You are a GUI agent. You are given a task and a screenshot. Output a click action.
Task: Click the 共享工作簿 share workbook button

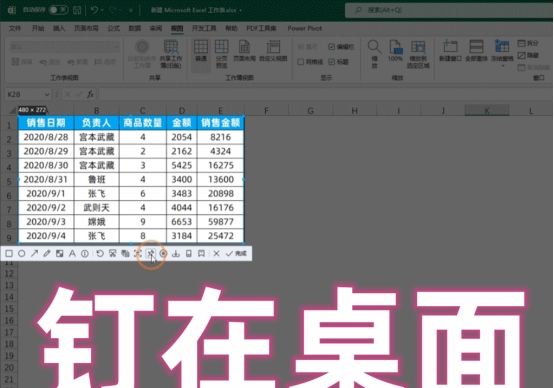[x=171, y=54]
